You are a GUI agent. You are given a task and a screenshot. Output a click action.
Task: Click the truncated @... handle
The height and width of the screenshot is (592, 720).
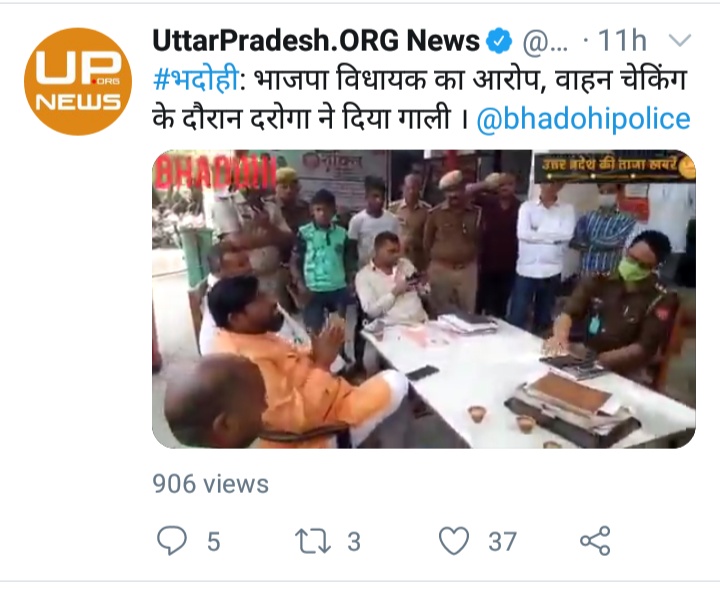[545, 43]
